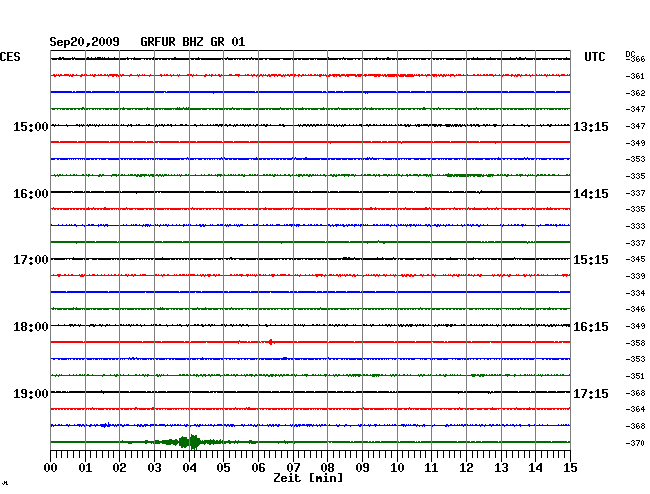Click the '15' minute tick label

[x=570, y=468]
